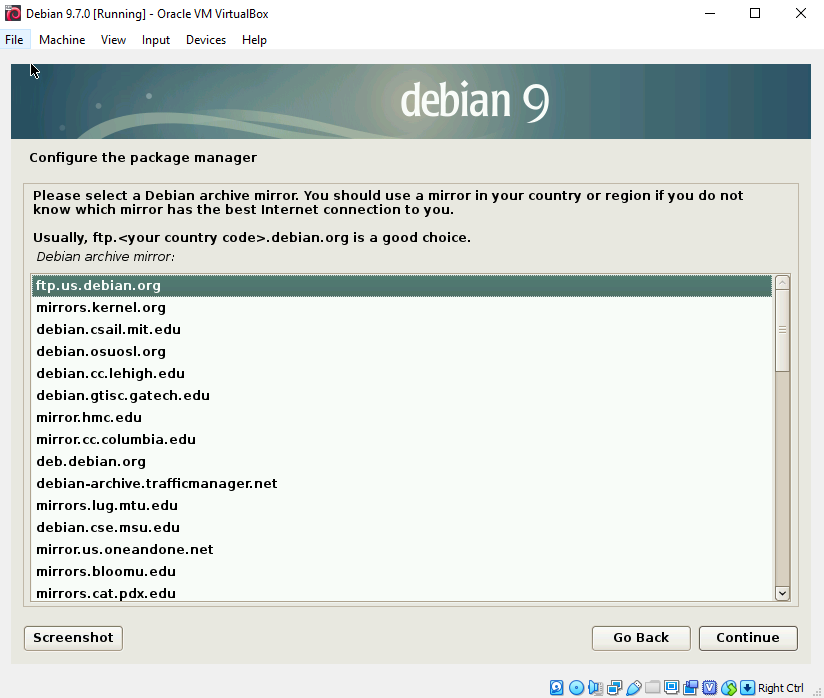Image resolution: width=824 pixels, height=698 pixels.
Task: Open the Machine menu
Action: tap(62, 40)
